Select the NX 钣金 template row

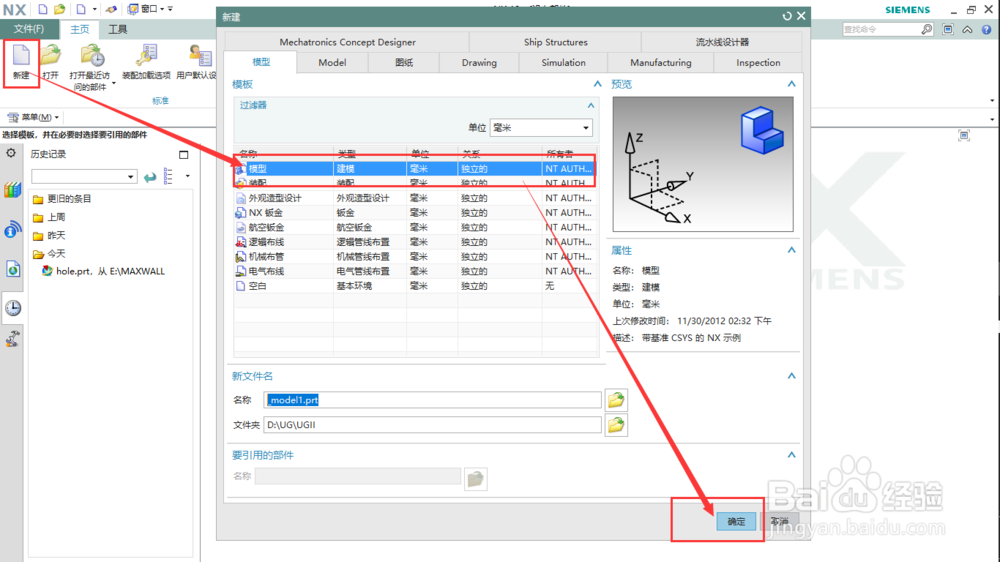pyautogui.click(x=415, y=213)
